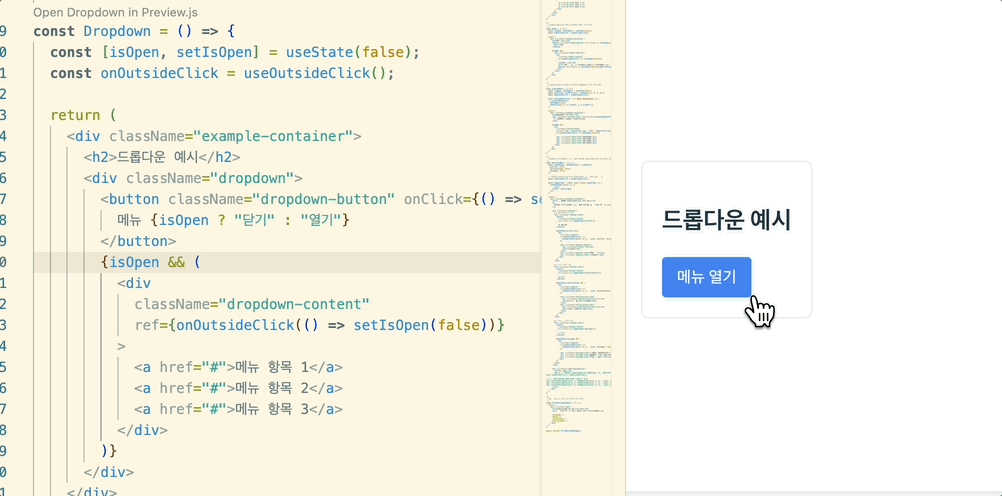Viewport: 1002px width, 496px height.
Task: Click the 'const Dropdown = () => {' line
Action: pyautogui.click(x=134, y=31)
